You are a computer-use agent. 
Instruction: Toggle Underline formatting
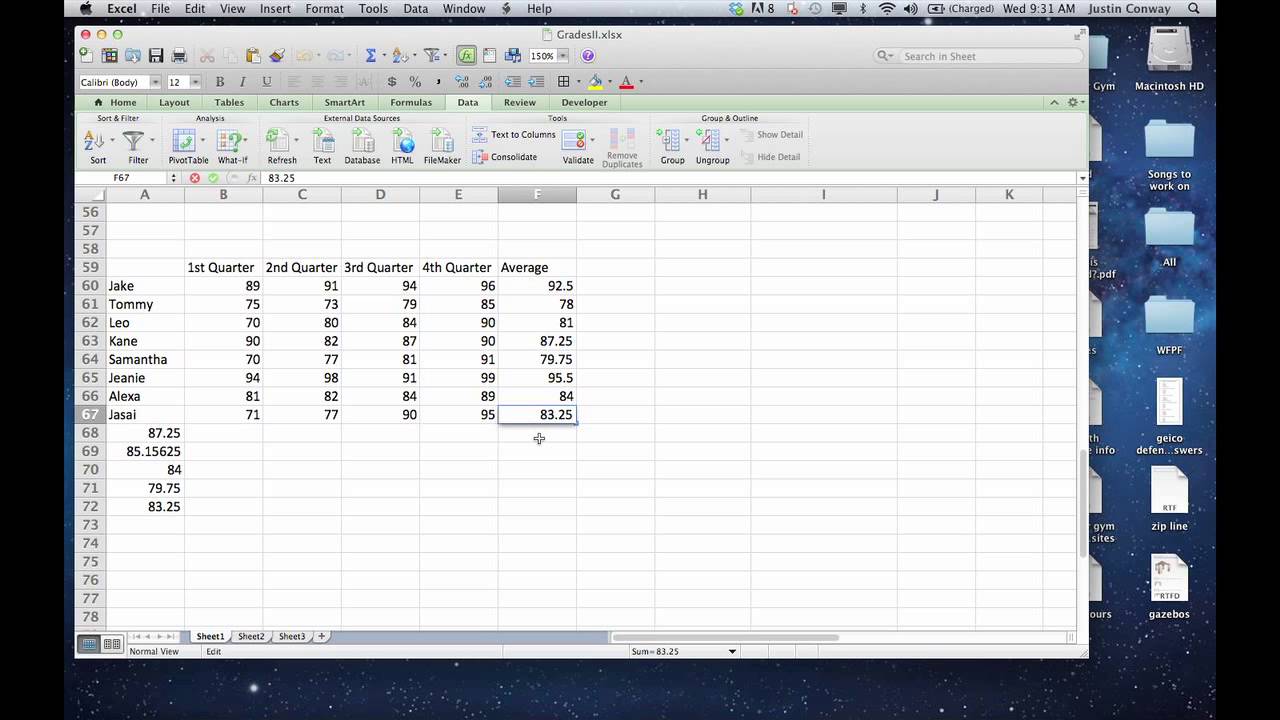267,82
